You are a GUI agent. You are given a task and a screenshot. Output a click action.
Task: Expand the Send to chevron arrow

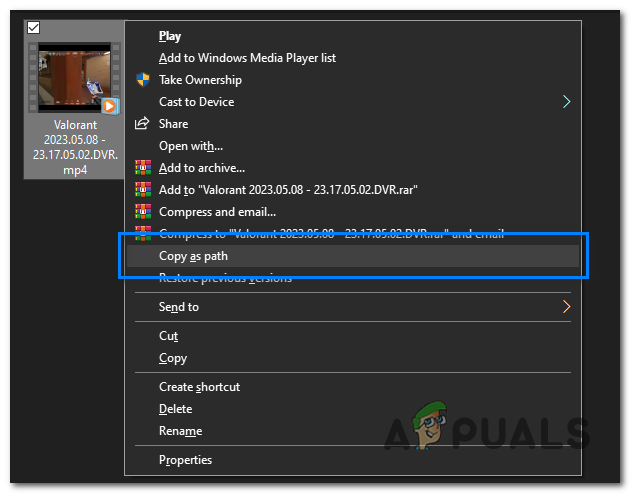(x=566, y=307)
